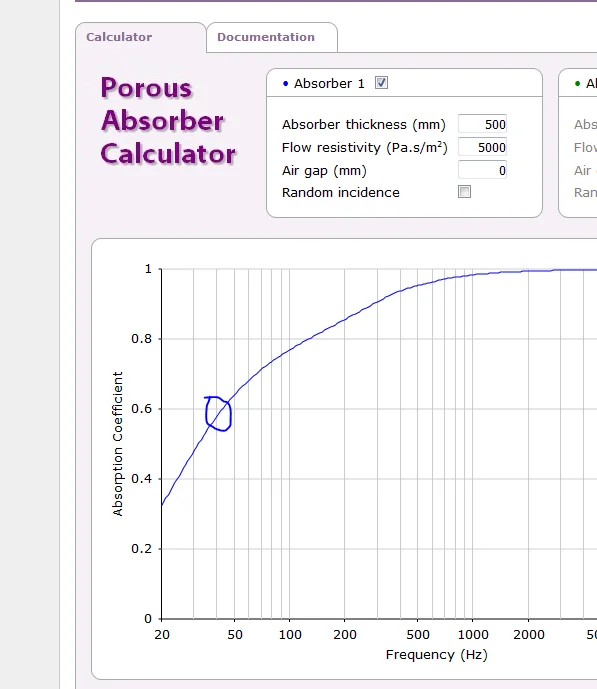This screenshot has width=597, height=689.
Task: Click the 2000 tick on frequency axis
Action: 529,635
